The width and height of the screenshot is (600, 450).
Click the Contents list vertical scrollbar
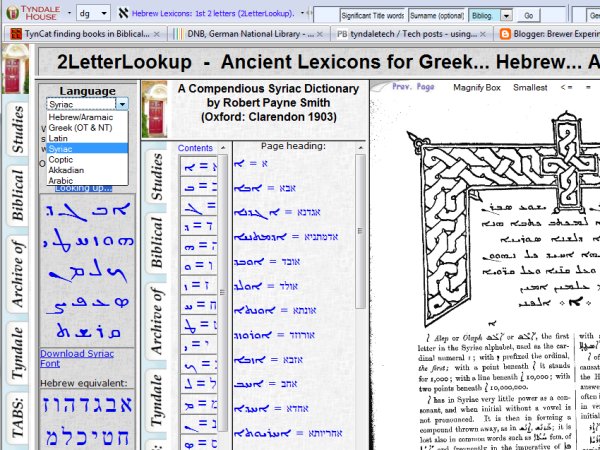click(x=223, y=293)
